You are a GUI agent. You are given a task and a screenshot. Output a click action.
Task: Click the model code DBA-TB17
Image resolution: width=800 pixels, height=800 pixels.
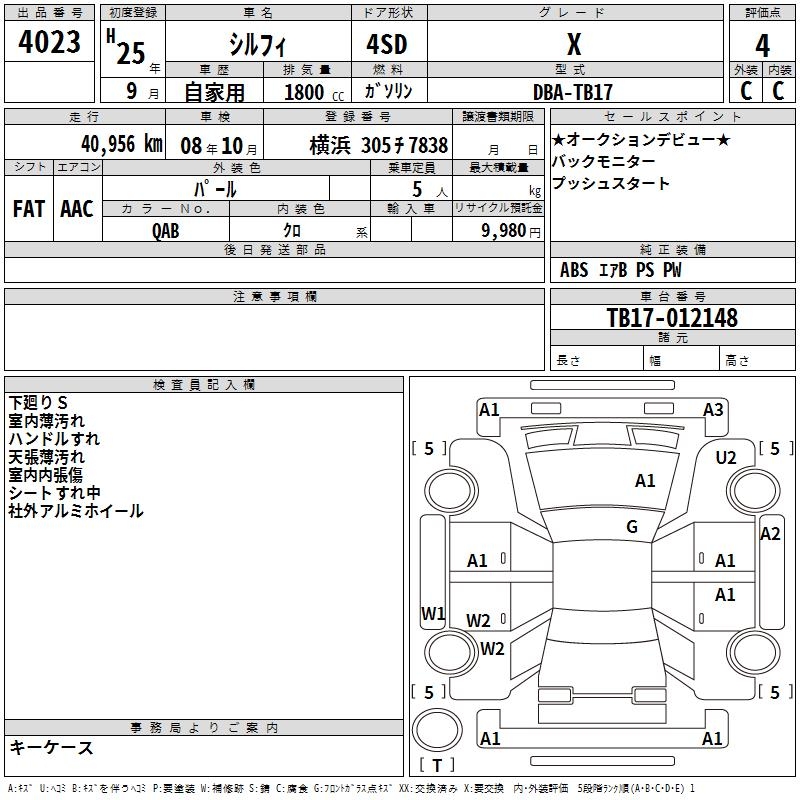click(572, 92)
